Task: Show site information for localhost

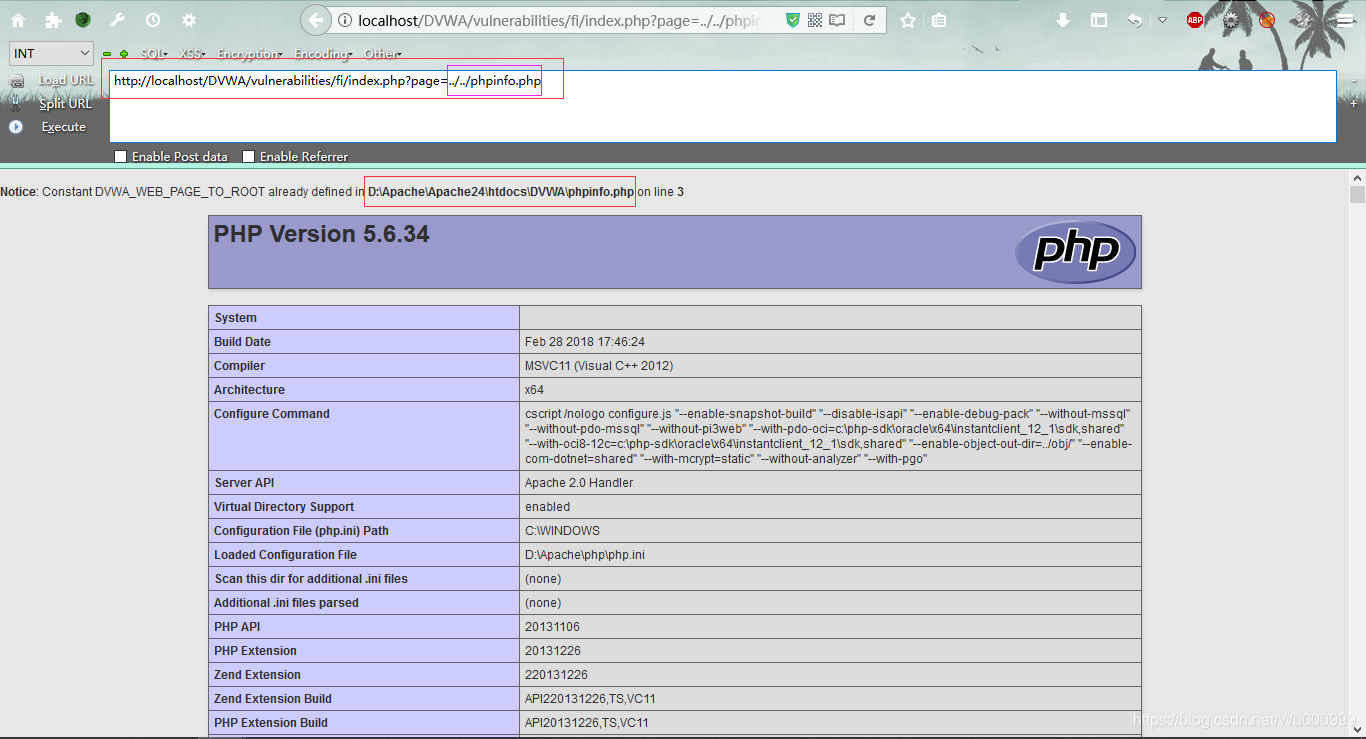Action: tap(344, 20)
